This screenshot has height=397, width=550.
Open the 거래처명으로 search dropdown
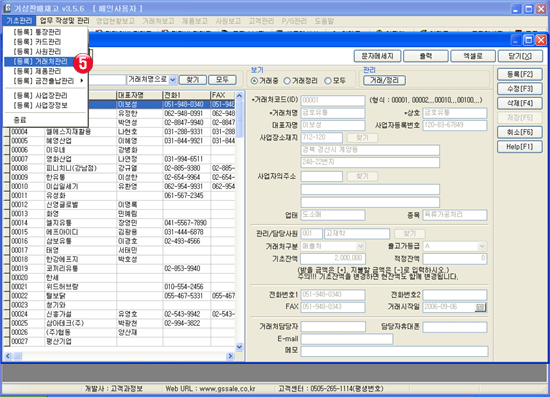(x=173, y=80)
